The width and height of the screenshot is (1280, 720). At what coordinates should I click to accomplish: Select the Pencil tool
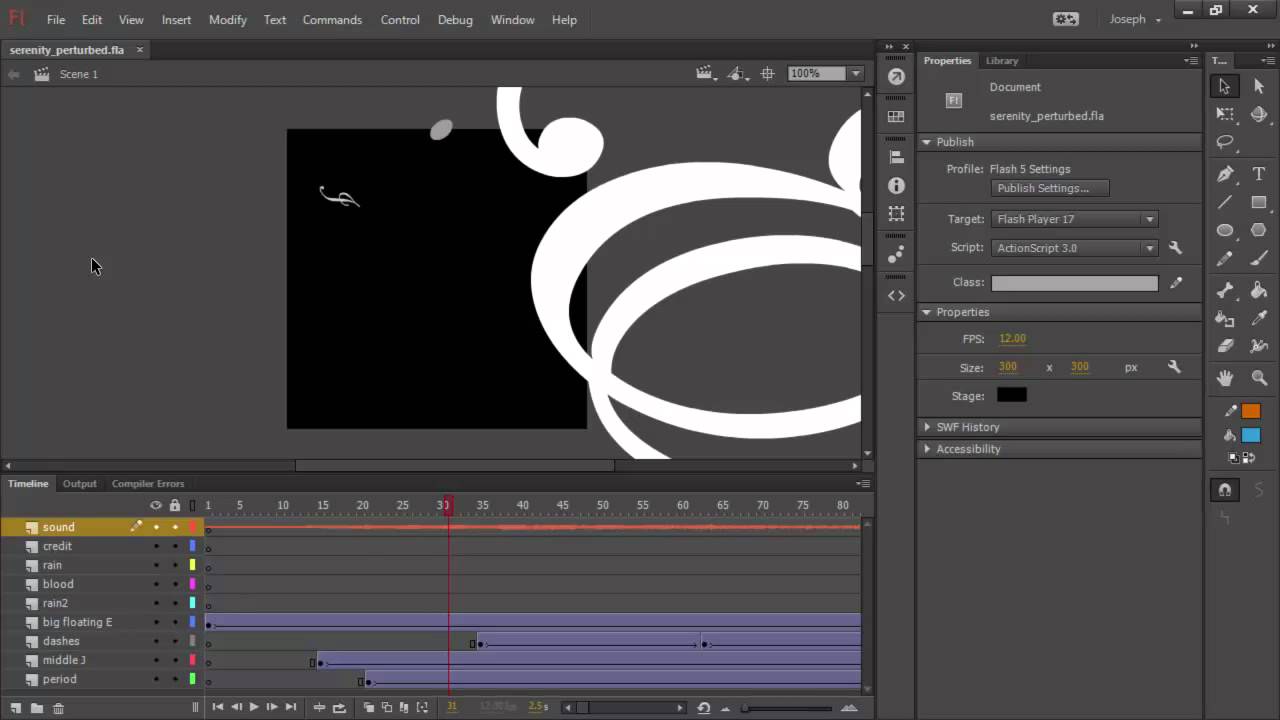point(1225,259)
